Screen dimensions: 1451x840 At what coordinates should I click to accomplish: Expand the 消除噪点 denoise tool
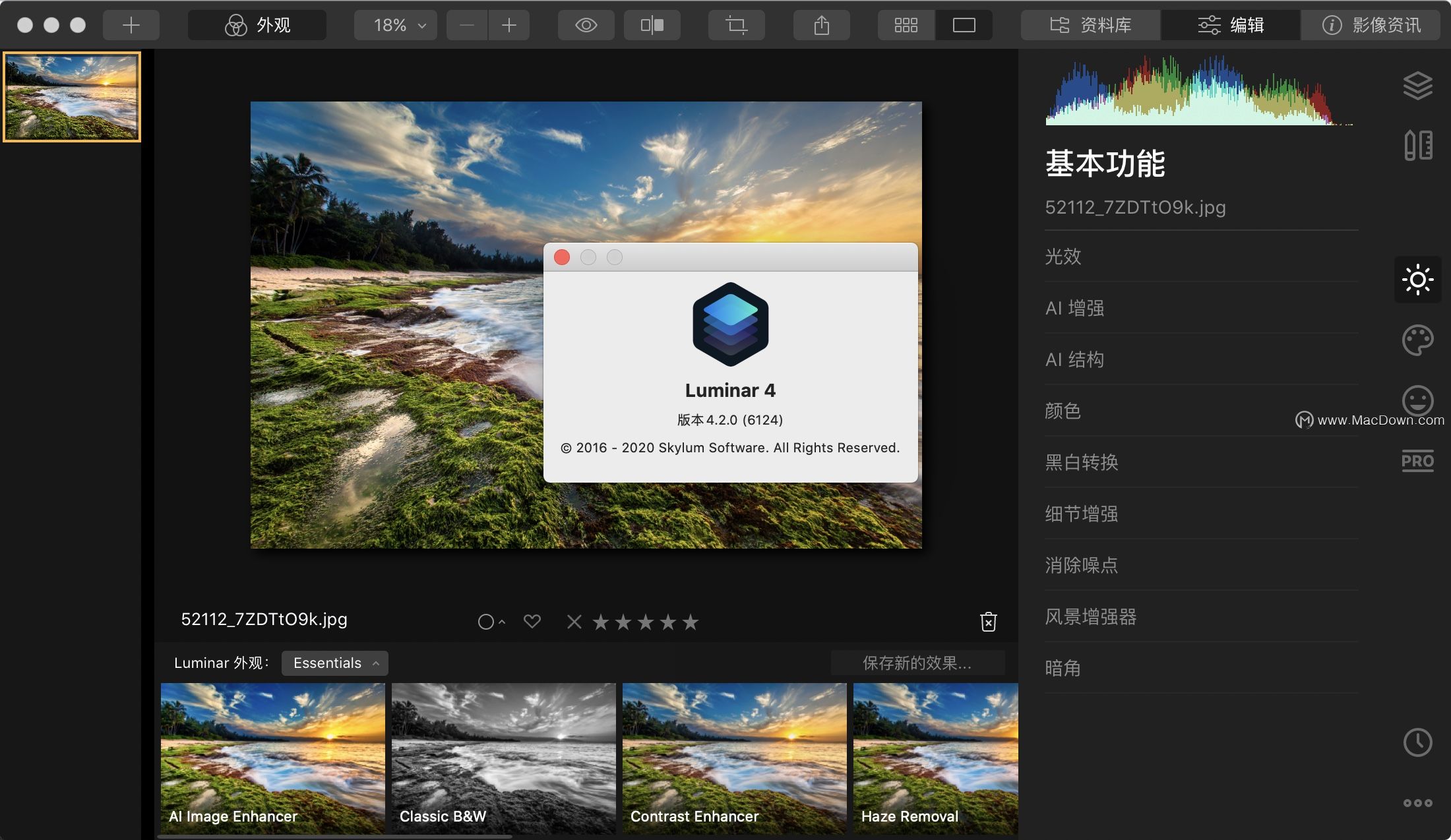click(1201, 565)
